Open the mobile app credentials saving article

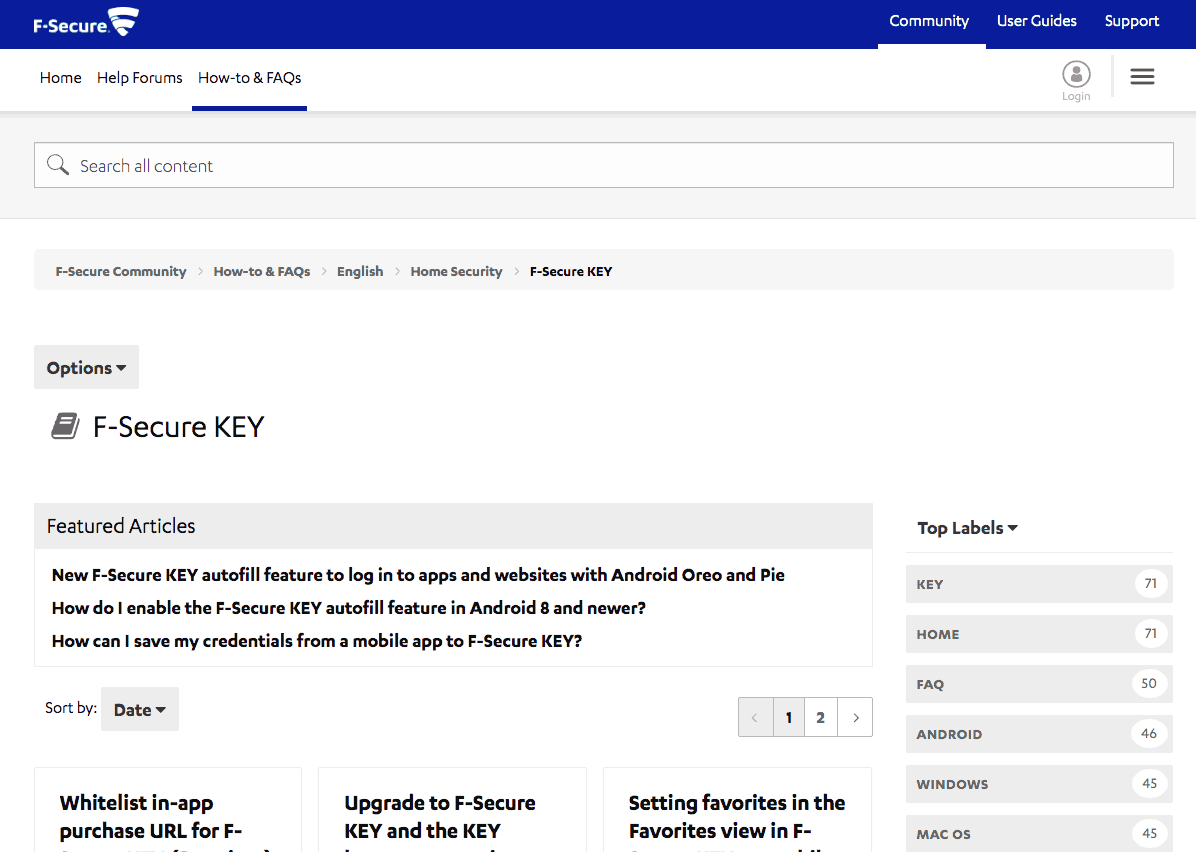point(317,641)
